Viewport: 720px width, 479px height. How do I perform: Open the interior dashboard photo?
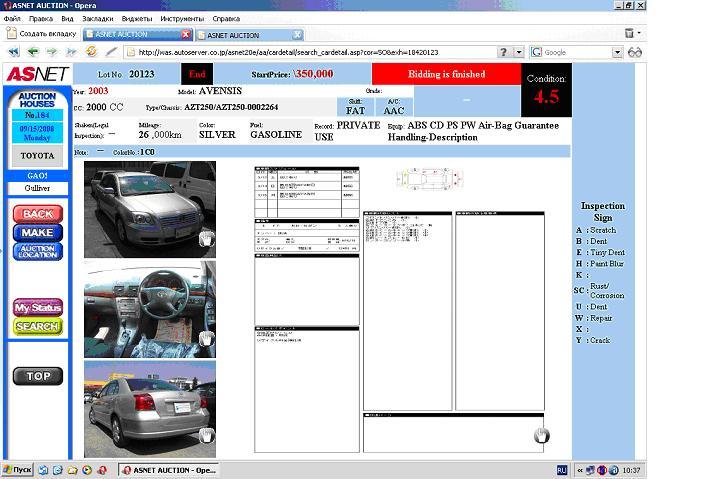click(150, 309)
